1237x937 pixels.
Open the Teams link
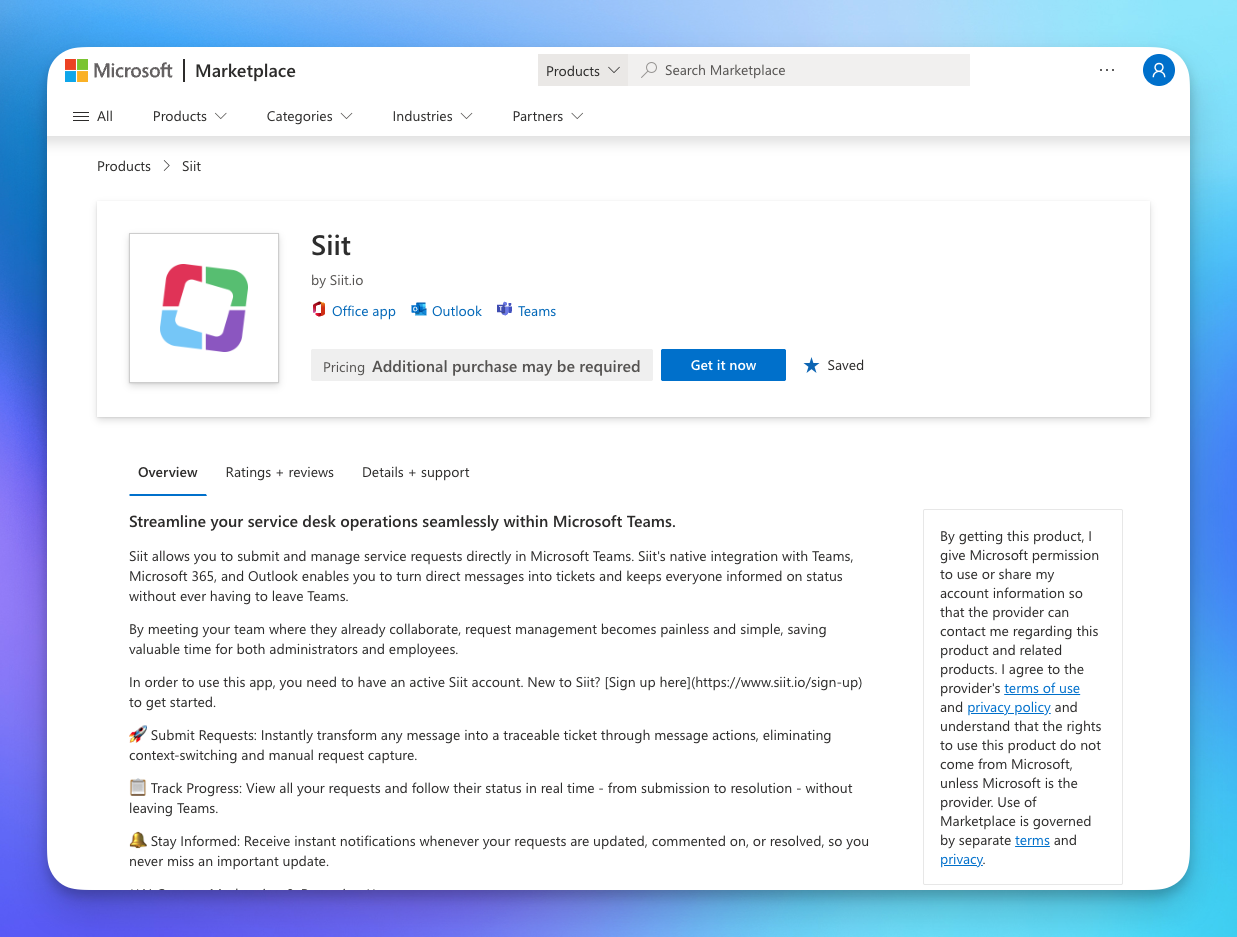[537, 311]
